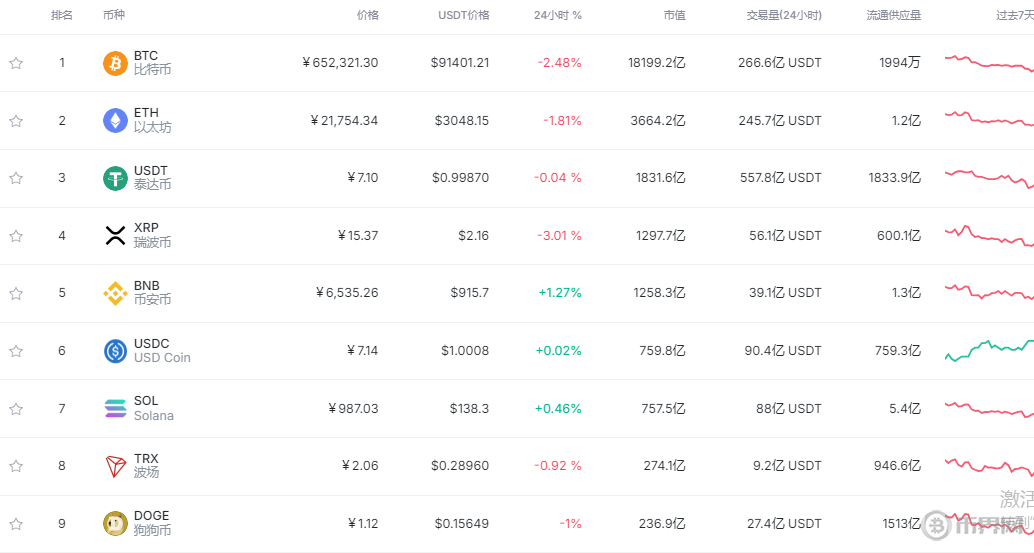The width and height of the screenshot is (1034, 553).
Task: Click the Bitcoin coin logo
Action: tap(115, 63)
